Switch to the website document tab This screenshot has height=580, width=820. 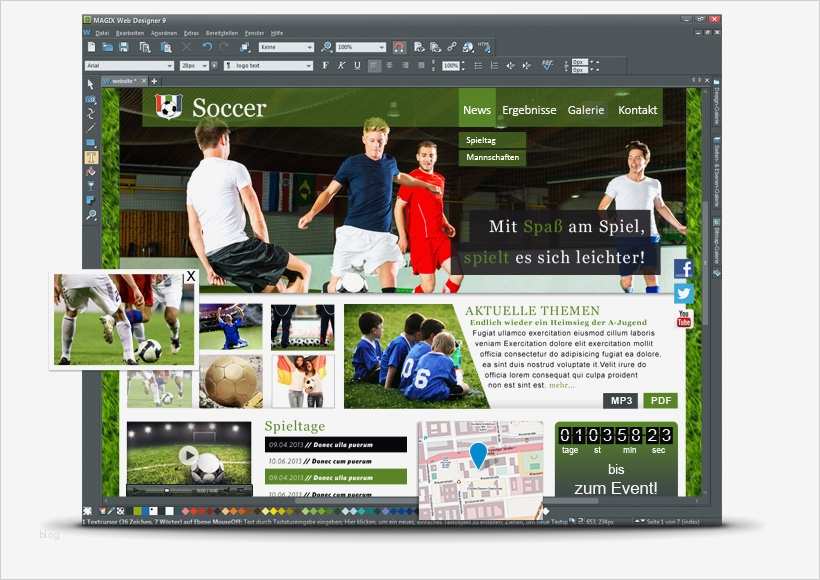coord(124,81)
